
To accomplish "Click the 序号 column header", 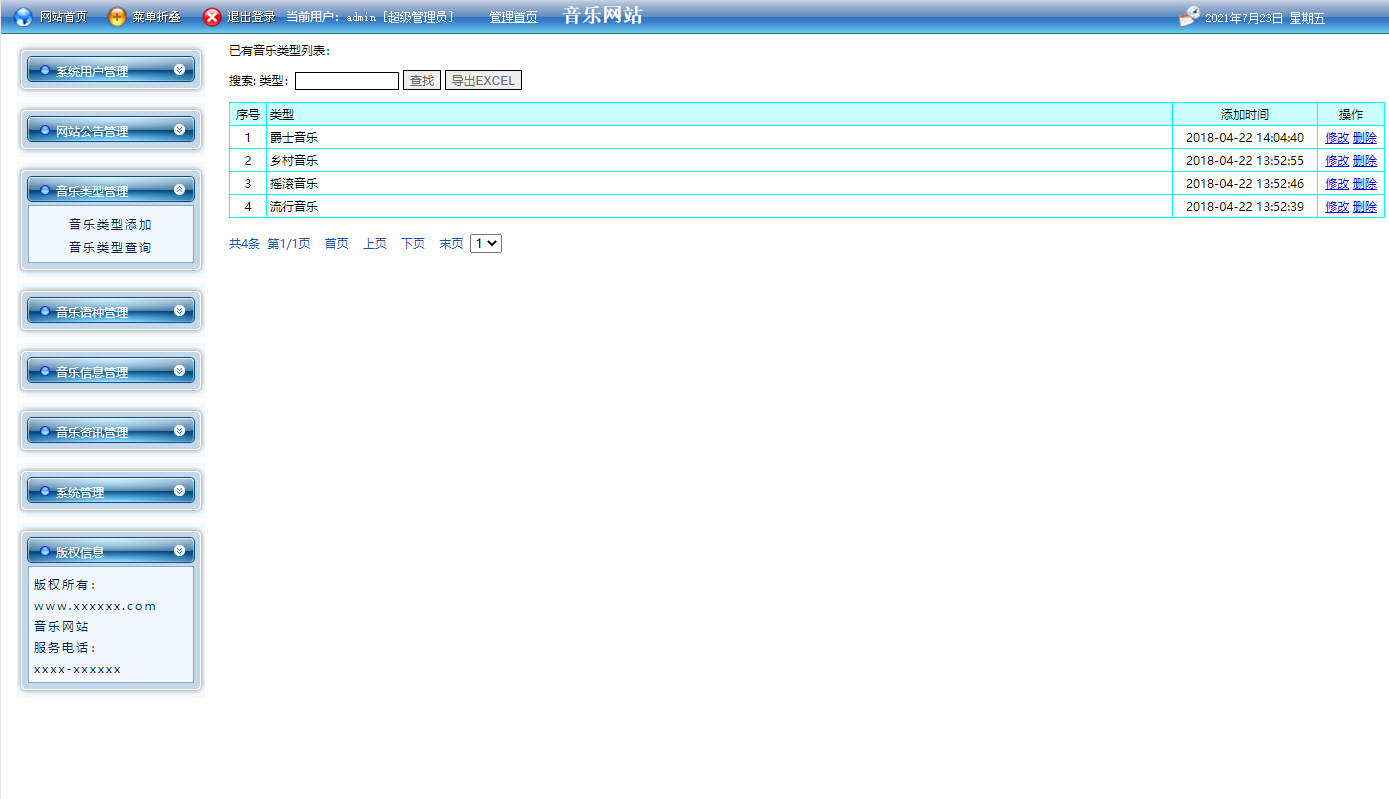I will coord(248,115).
